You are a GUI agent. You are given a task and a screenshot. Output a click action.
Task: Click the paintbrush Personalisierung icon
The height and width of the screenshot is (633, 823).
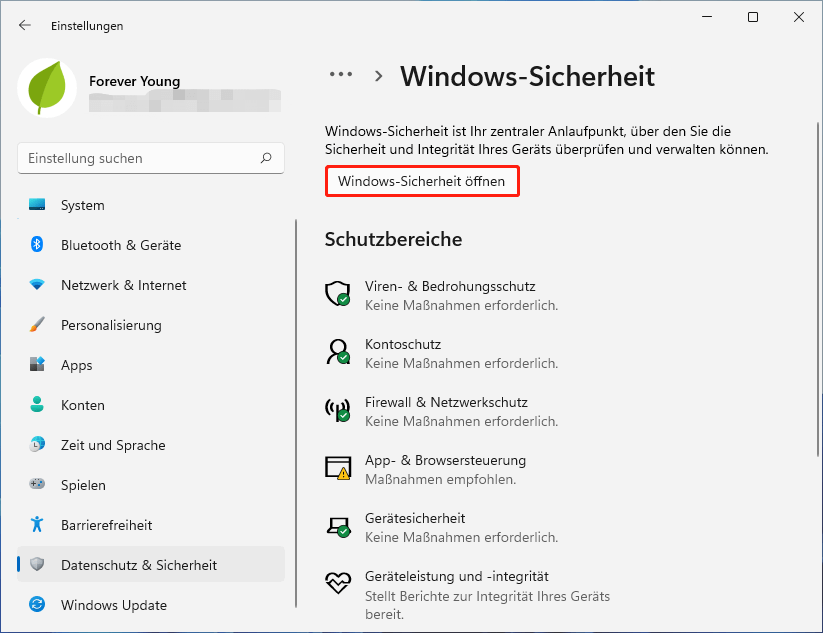pyautogui.click(x=37, y=324)
